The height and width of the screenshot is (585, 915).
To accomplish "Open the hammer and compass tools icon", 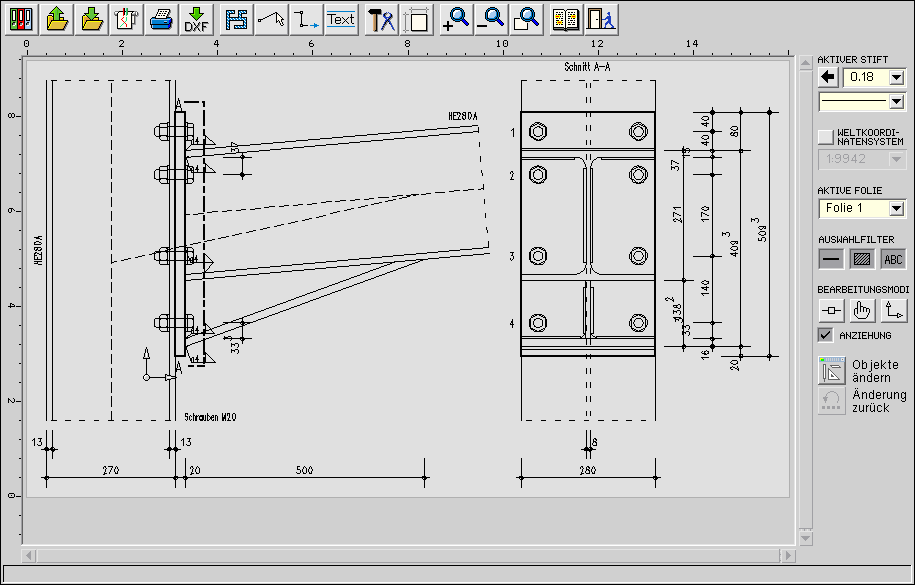I will [x=382, y=18].
